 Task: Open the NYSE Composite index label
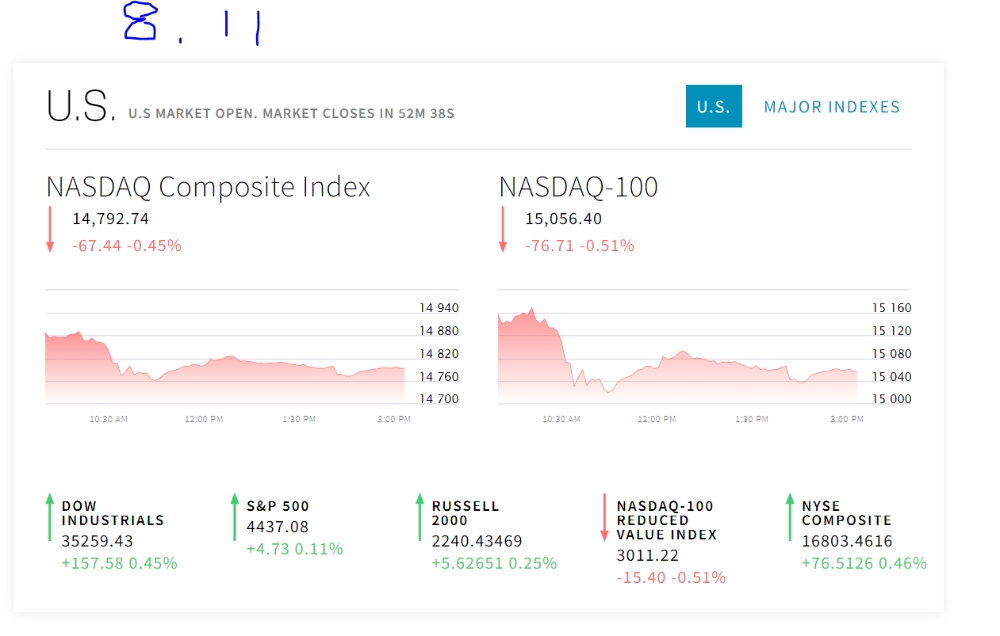[x=846, y=514]
